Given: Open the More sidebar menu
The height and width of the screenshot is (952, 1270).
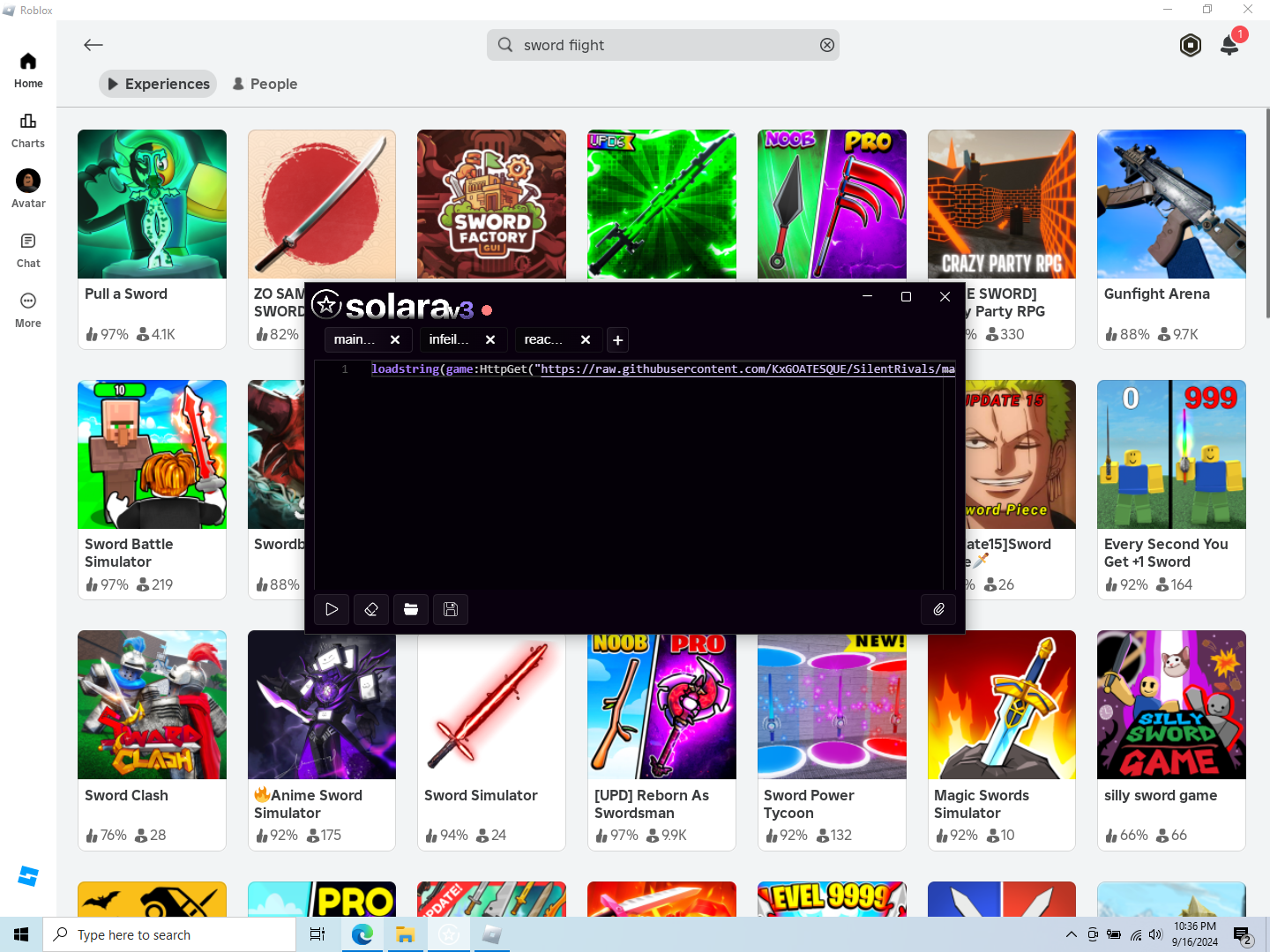Looking at the screenshot, I should pyautogui.click(x=28, y=301).
